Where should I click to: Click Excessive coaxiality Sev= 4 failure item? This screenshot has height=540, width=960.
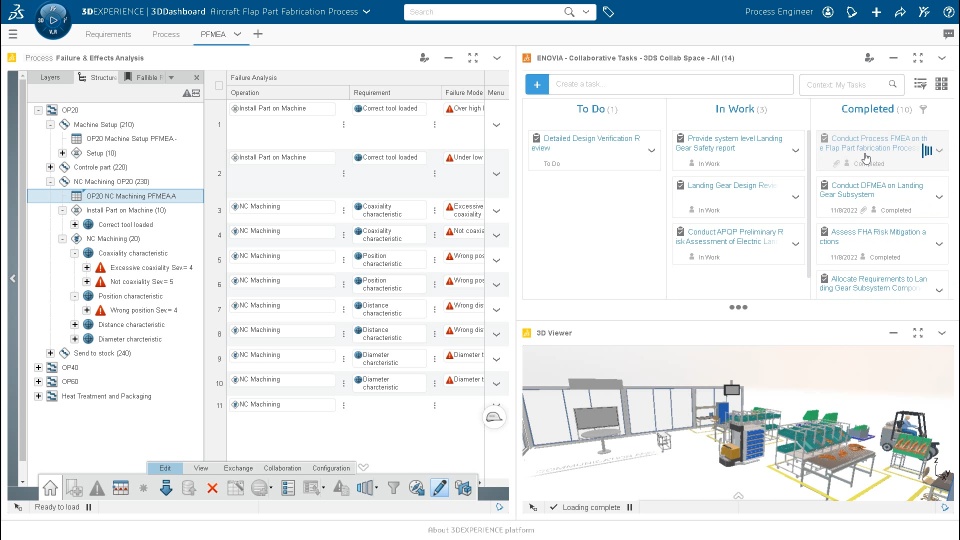[151, 268]
